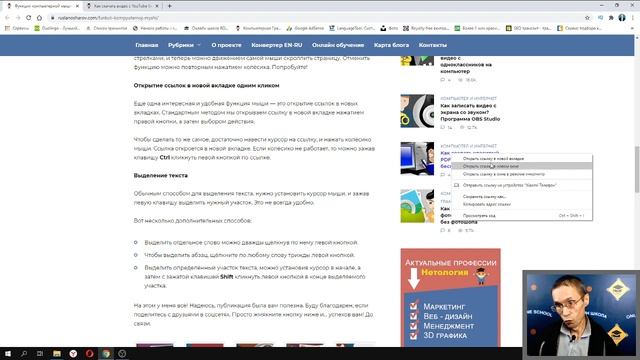Switch to Chrome in taskbar
640x360 pixels.
pos(106,353)
